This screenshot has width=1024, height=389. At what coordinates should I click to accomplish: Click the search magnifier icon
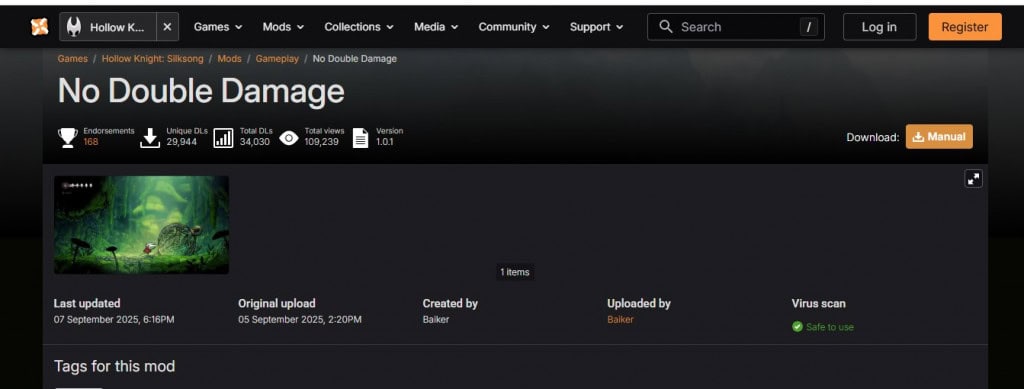tap(665, 27)
